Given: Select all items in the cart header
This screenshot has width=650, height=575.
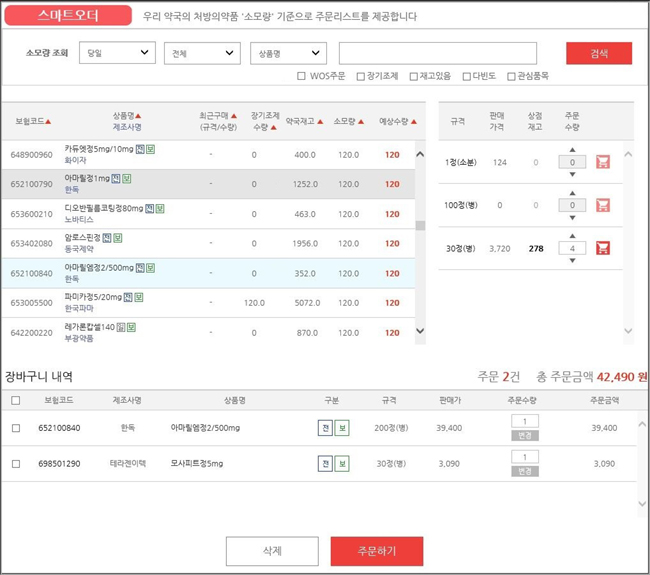Looking at the screenshot, I should 16,400.
